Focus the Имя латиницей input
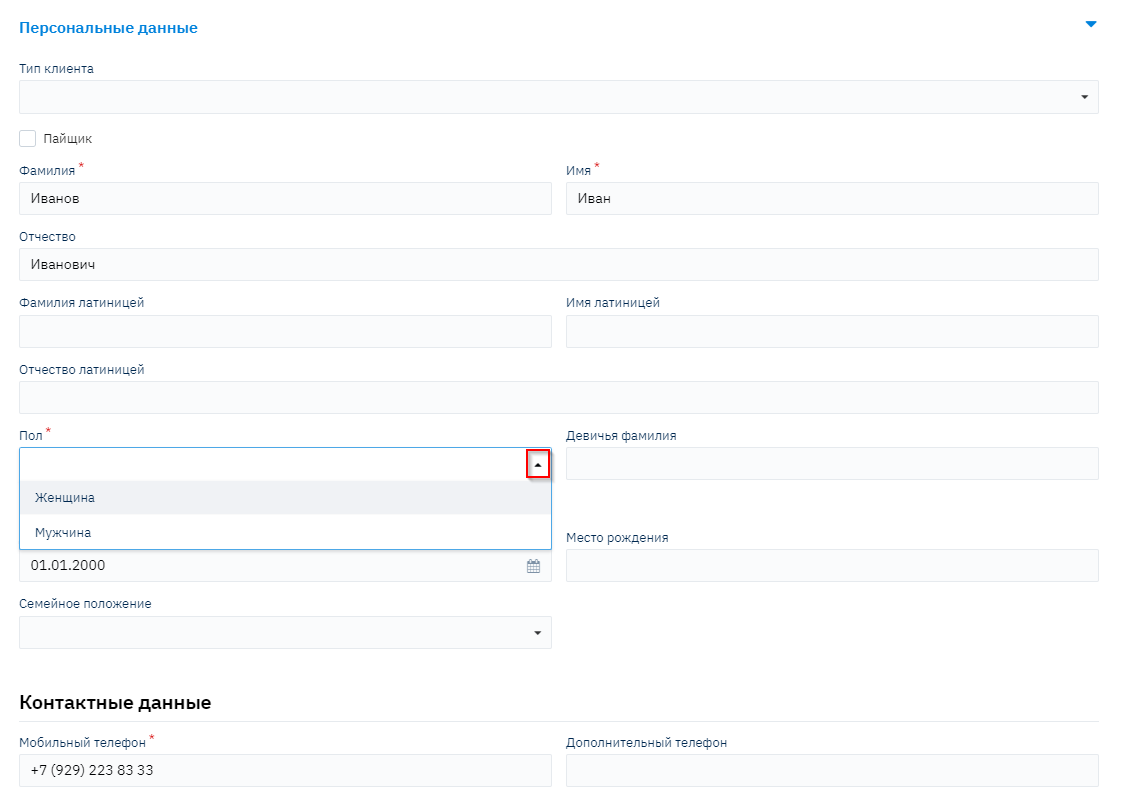 [831, 332]
